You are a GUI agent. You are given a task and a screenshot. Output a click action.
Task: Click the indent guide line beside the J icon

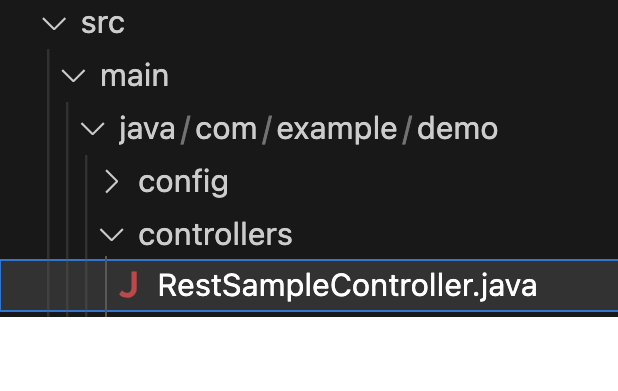(106, 285)
